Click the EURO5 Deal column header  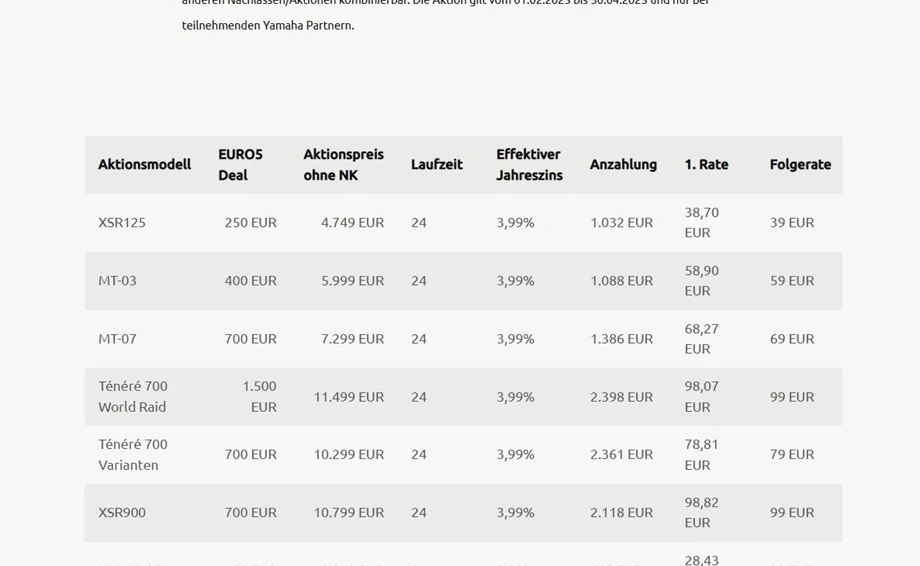(240, 164)
